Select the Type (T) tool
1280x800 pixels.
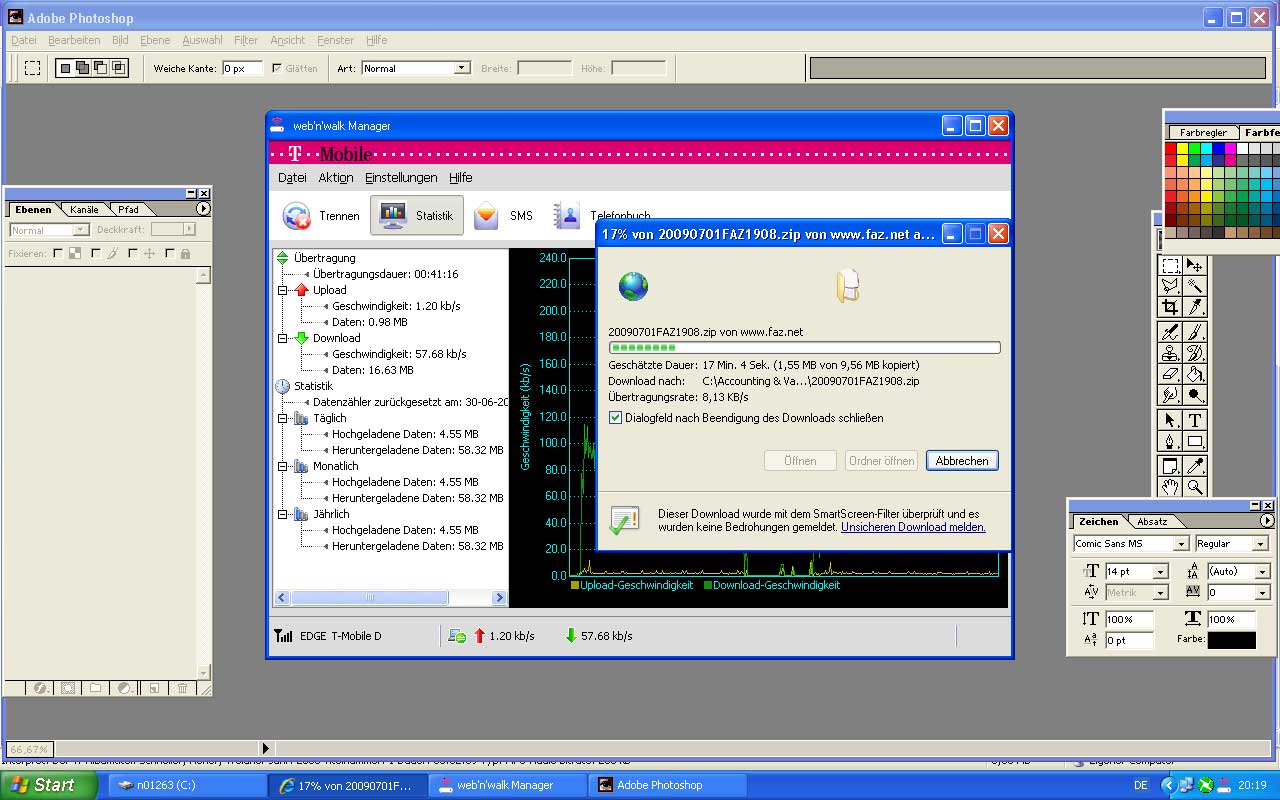coord(1194,420)
